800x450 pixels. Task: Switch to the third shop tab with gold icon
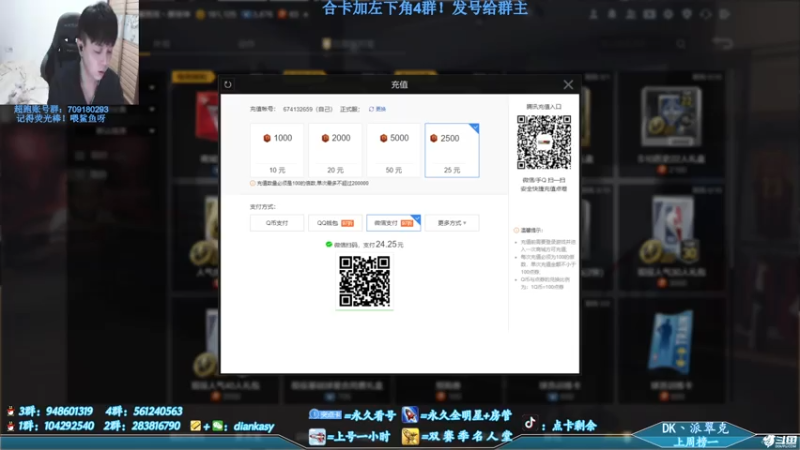coord(348,44)
